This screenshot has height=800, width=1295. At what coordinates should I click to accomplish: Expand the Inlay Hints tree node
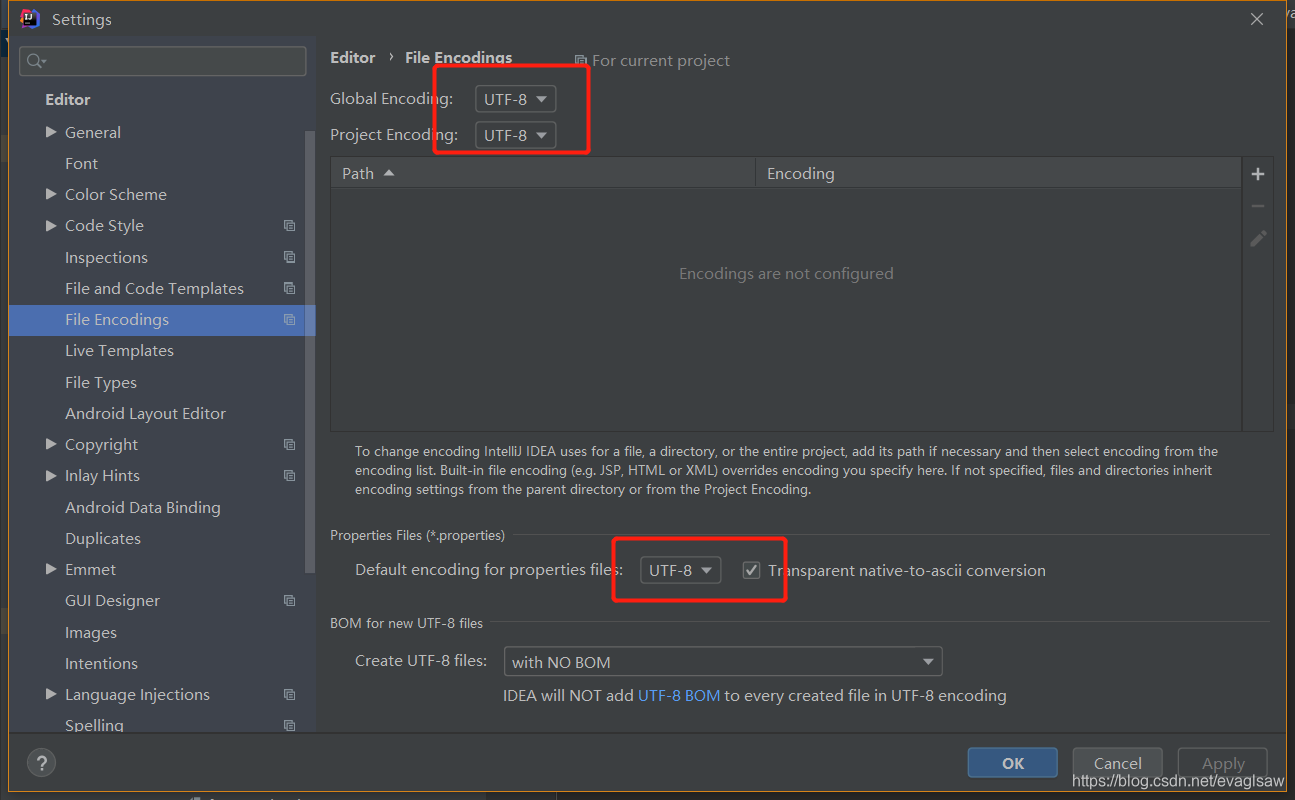(51, 476)
